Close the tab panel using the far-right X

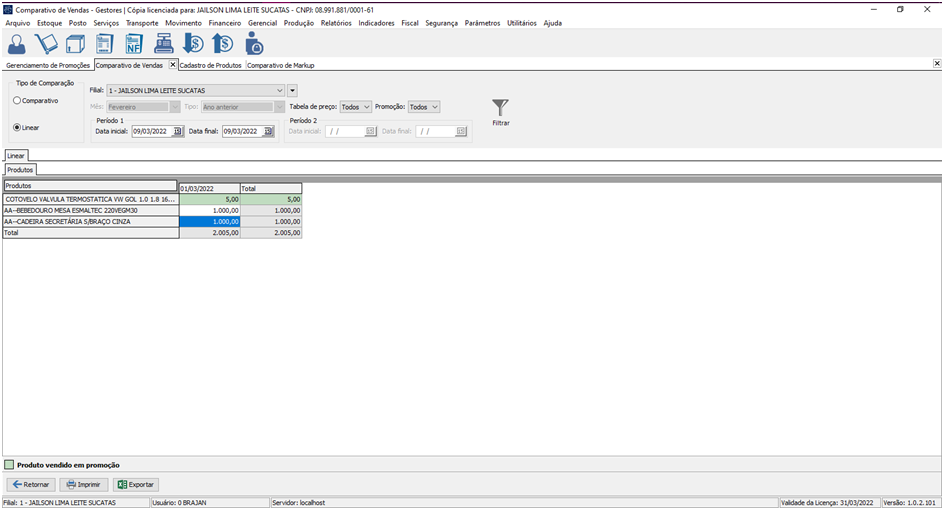tap(937, 63)
